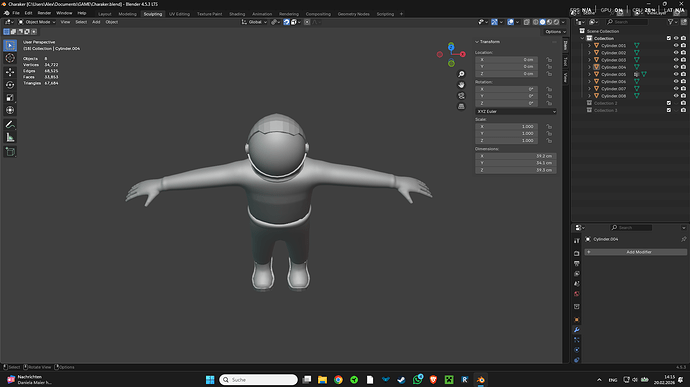Open the Physics properties tab

[576, 350]
